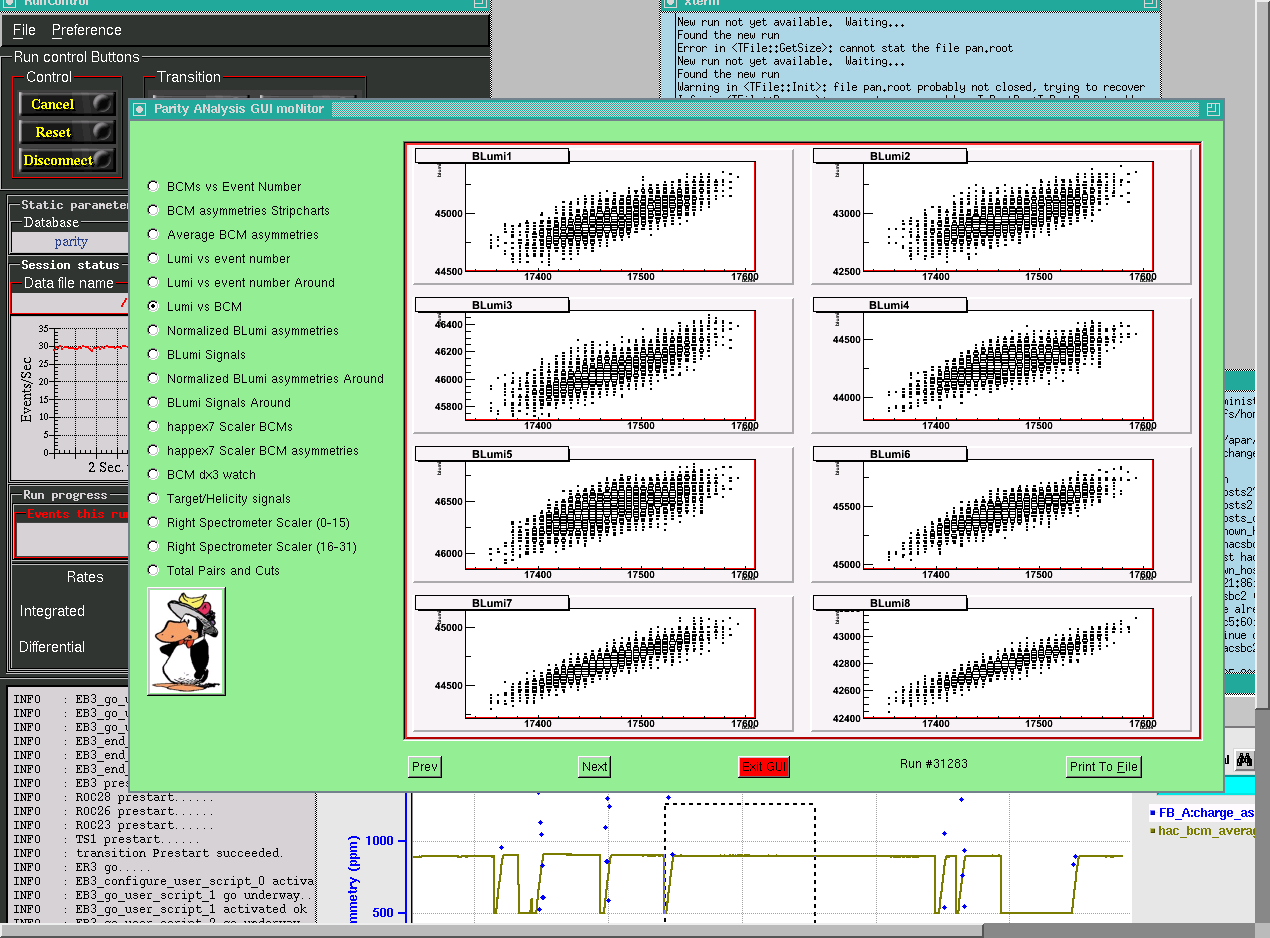The height and width of the screenshot is (938, 1270).
Task: Click the Reset button in RunControl
Action: pyautogui.click(x=67, y=132)
